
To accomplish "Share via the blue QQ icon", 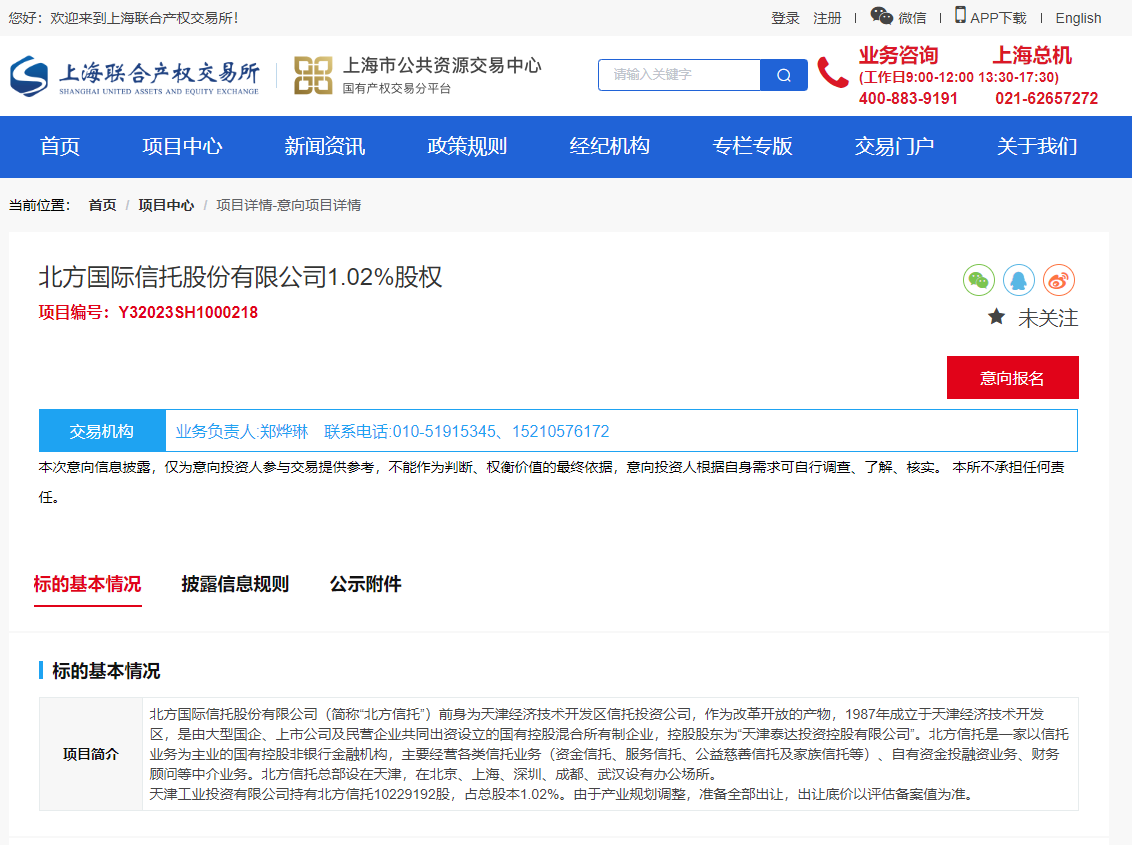I will 1019,280.
